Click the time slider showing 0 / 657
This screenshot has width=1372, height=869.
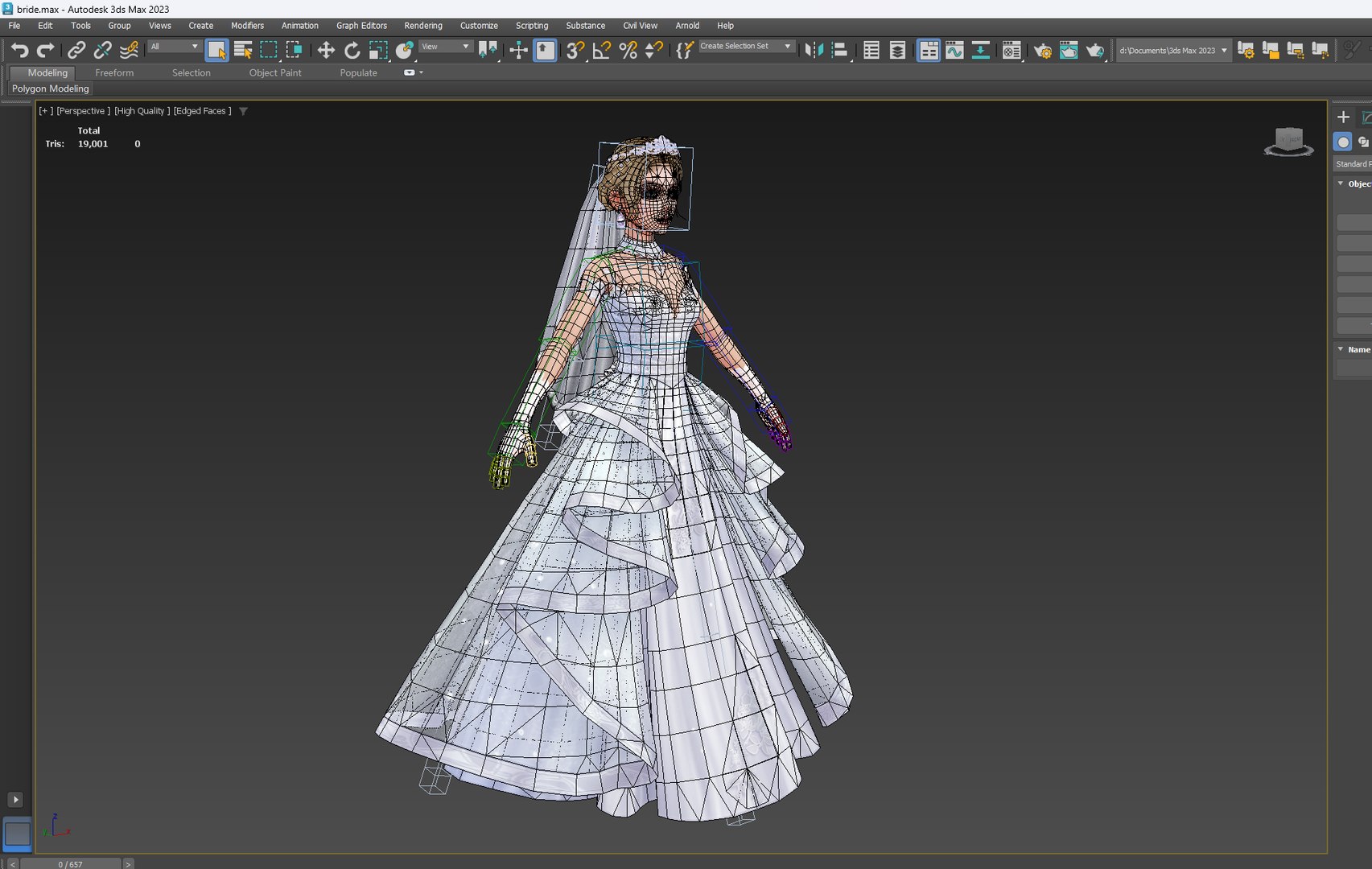pyautogui.click(x=70, y=864)
